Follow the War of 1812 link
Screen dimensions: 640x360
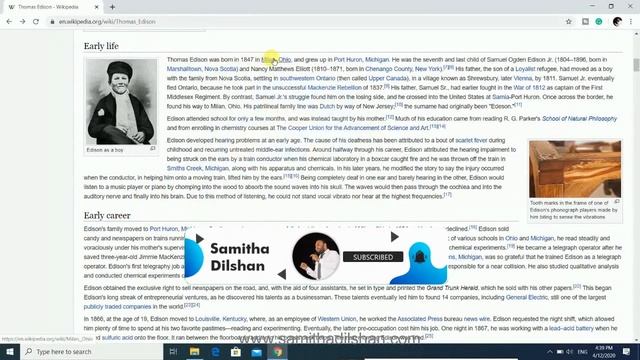pos(529,88)
